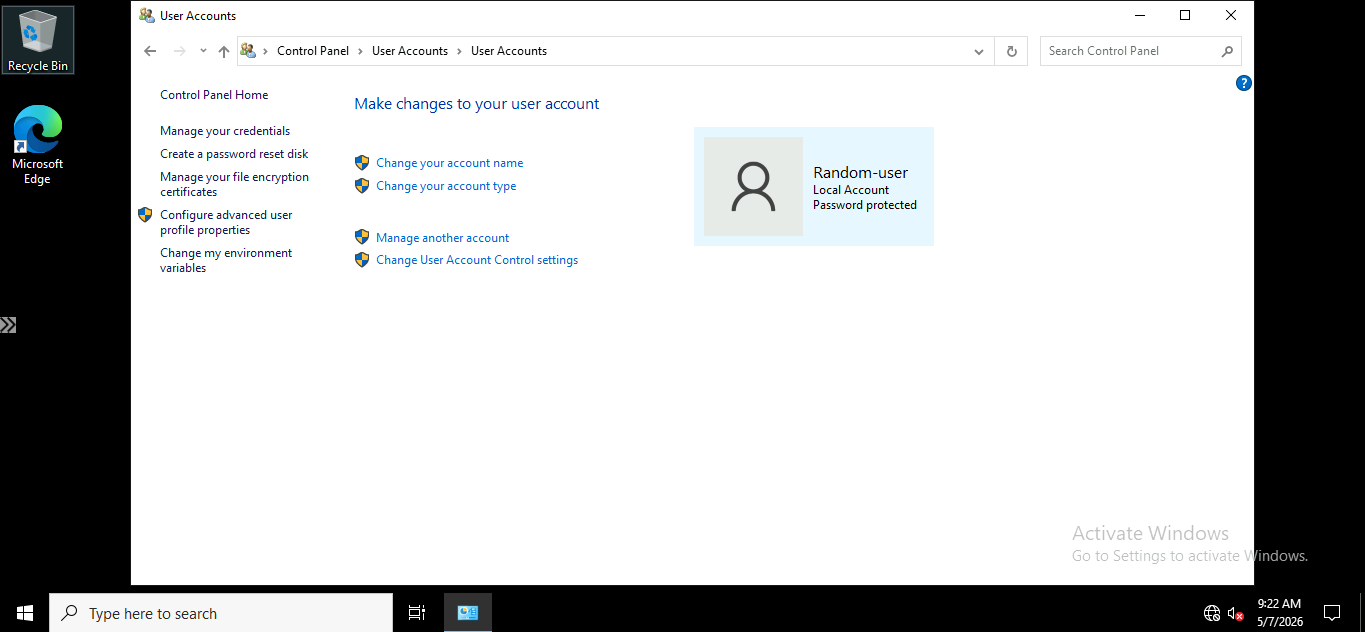The height and width of the screenshot is (632, 1365).
Task: Click the search magnifier icon
Action: coord(1228,51)
